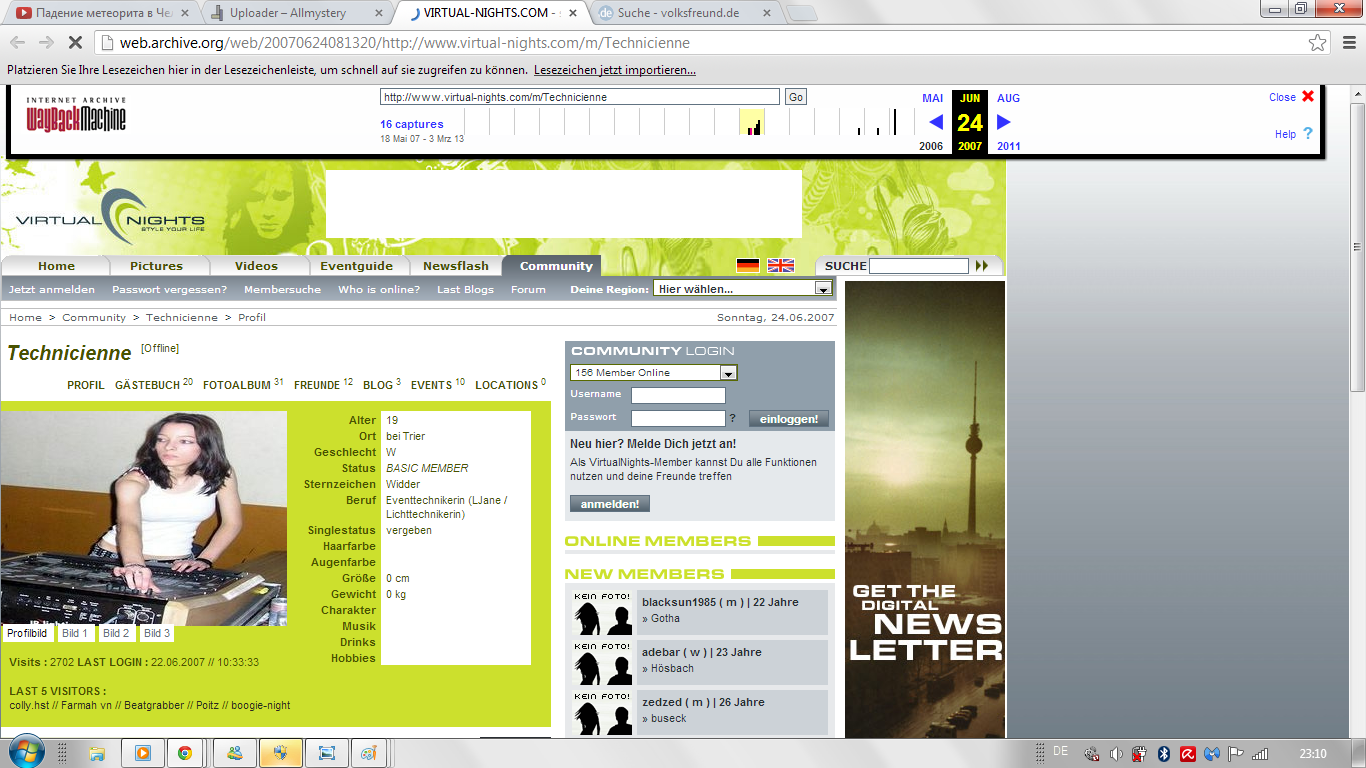
Task: Click the Avira antivirus tray icon
Action: coord(1188,754)
